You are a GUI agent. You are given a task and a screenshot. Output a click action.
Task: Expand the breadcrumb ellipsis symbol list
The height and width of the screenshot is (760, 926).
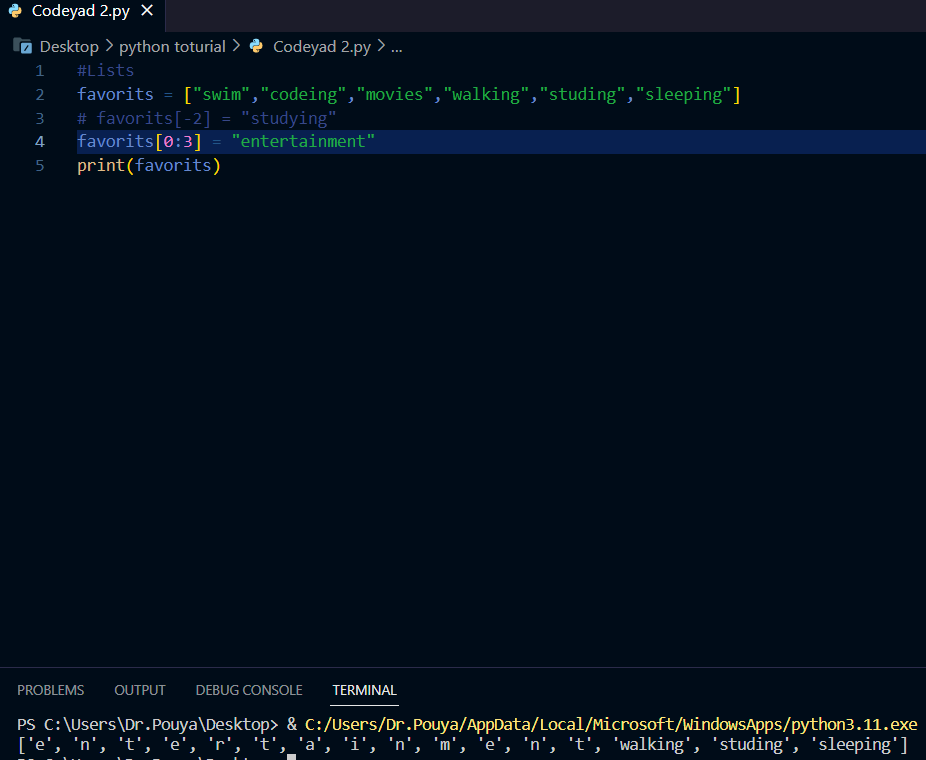point(396,46)
